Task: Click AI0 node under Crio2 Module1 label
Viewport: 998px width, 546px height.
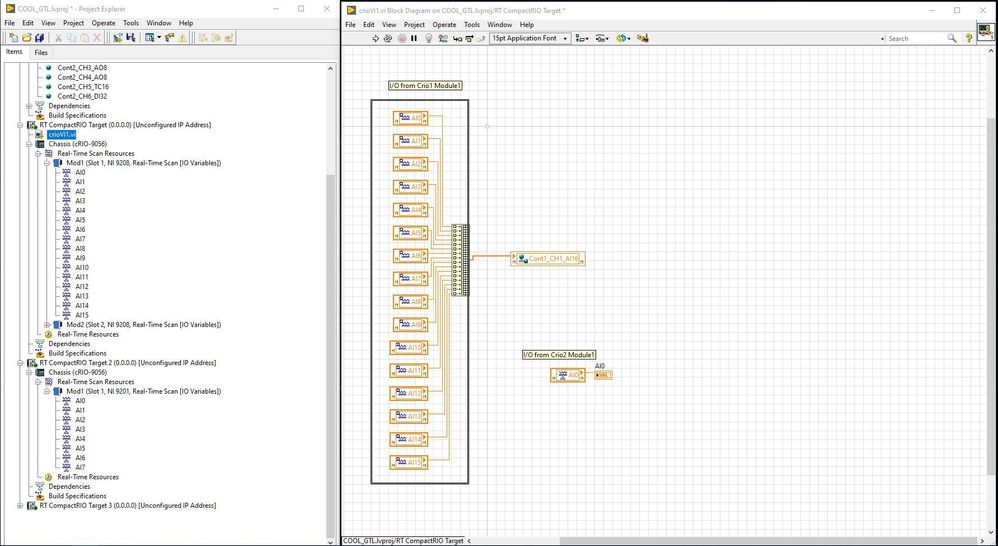Action: coord(568,375)
